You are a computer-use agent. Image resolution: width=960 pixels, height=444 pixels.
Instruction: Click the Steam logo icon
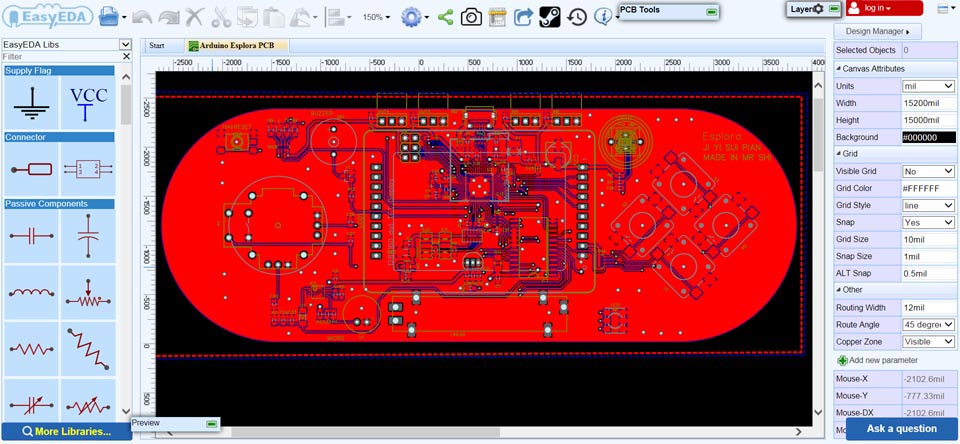tap(550, 17)
